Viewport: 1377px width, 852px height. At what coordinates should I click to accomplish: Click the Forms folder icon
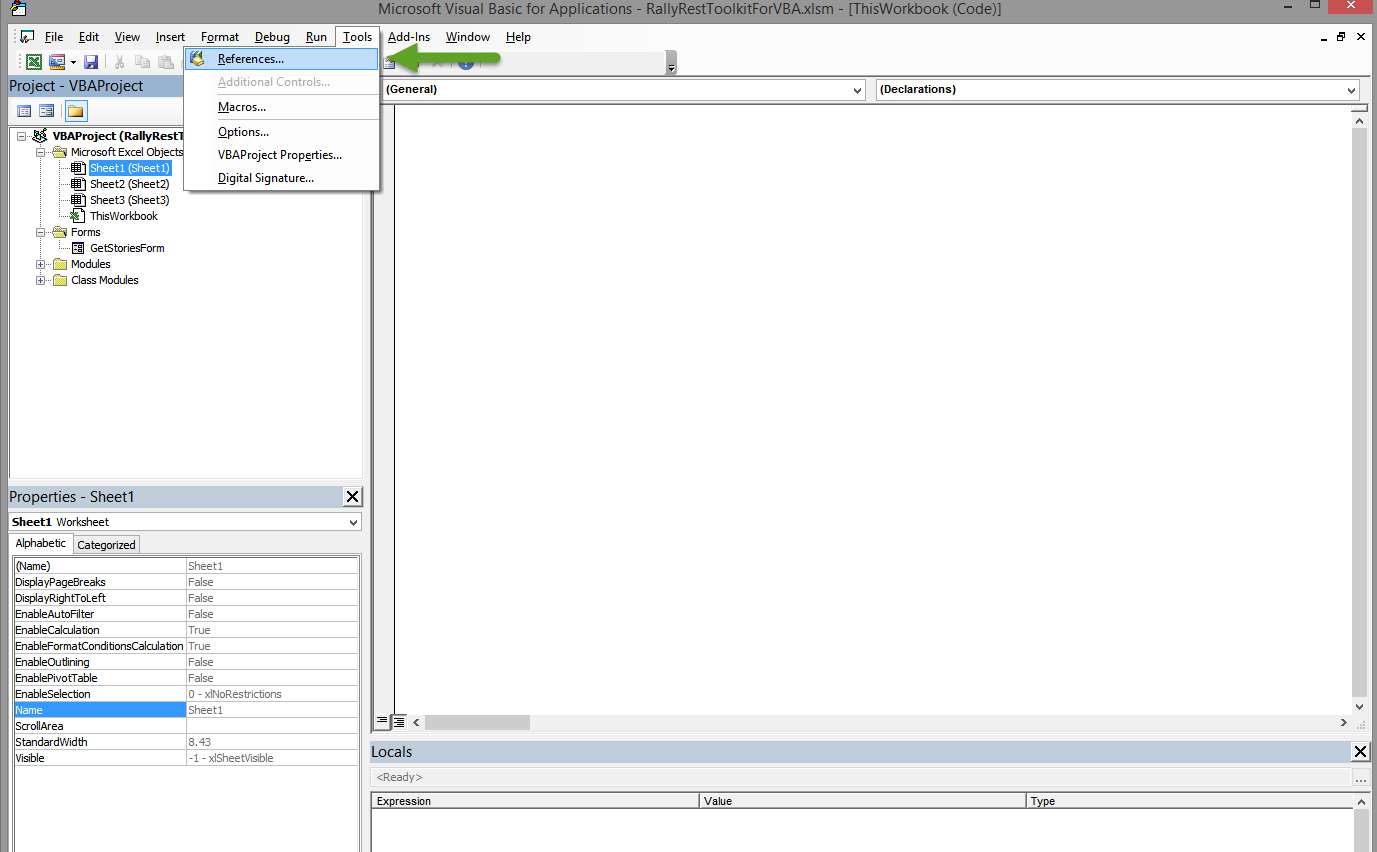(59, 232)
